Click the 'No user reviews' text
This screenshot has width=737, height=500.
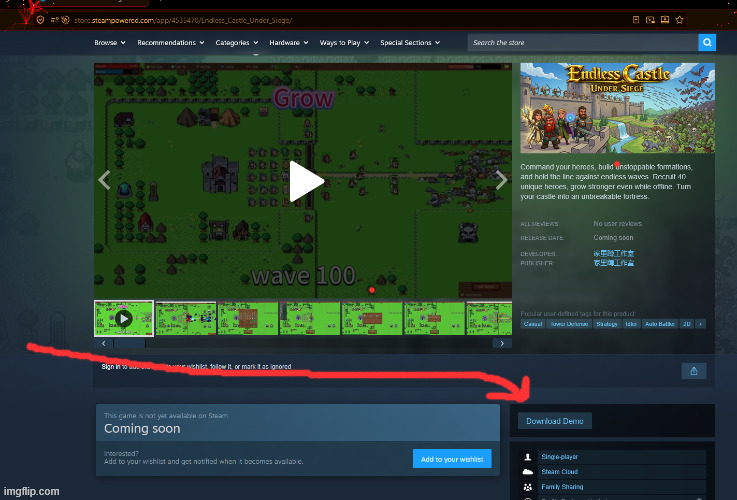coord(618,224)
